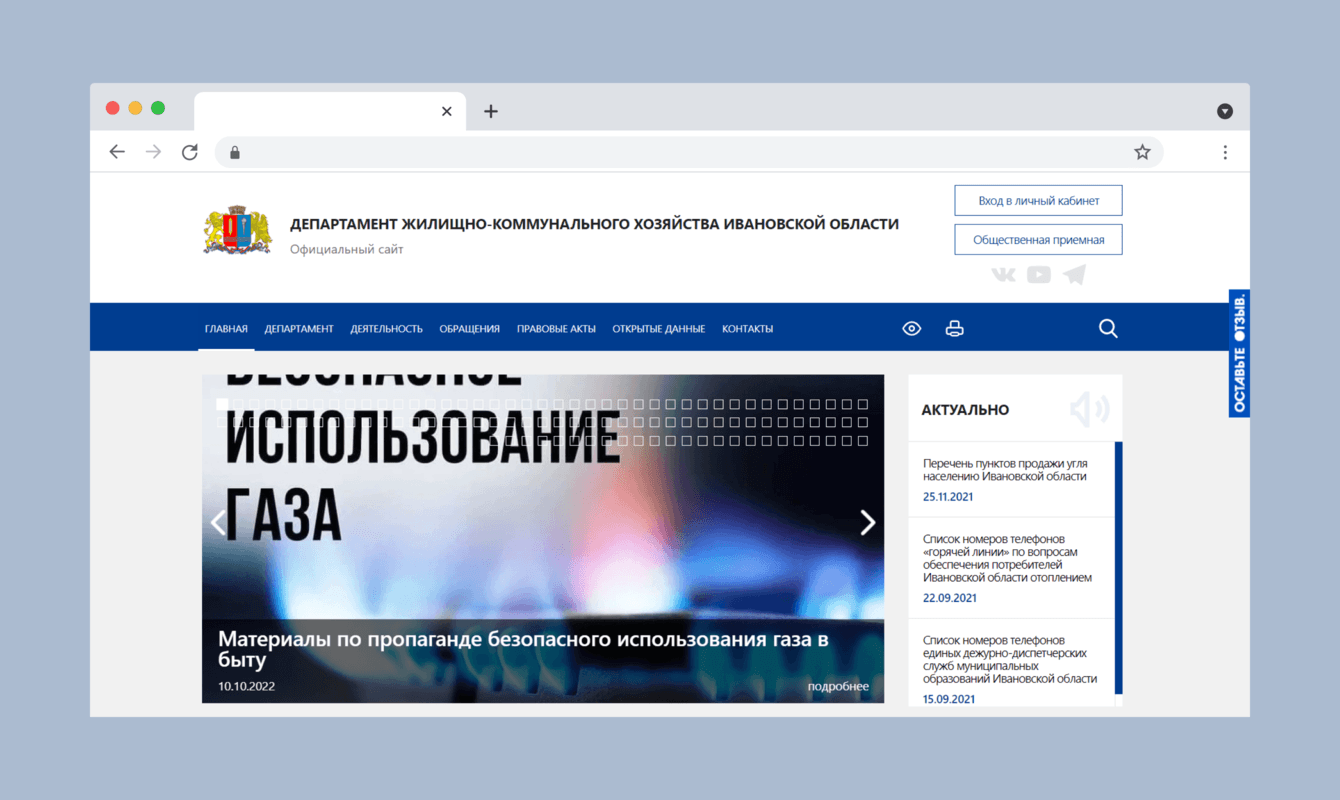Viewport: 1340px width, 800px height.
Task: Activate the site search magnifier
Action: tap(1108, 328)
